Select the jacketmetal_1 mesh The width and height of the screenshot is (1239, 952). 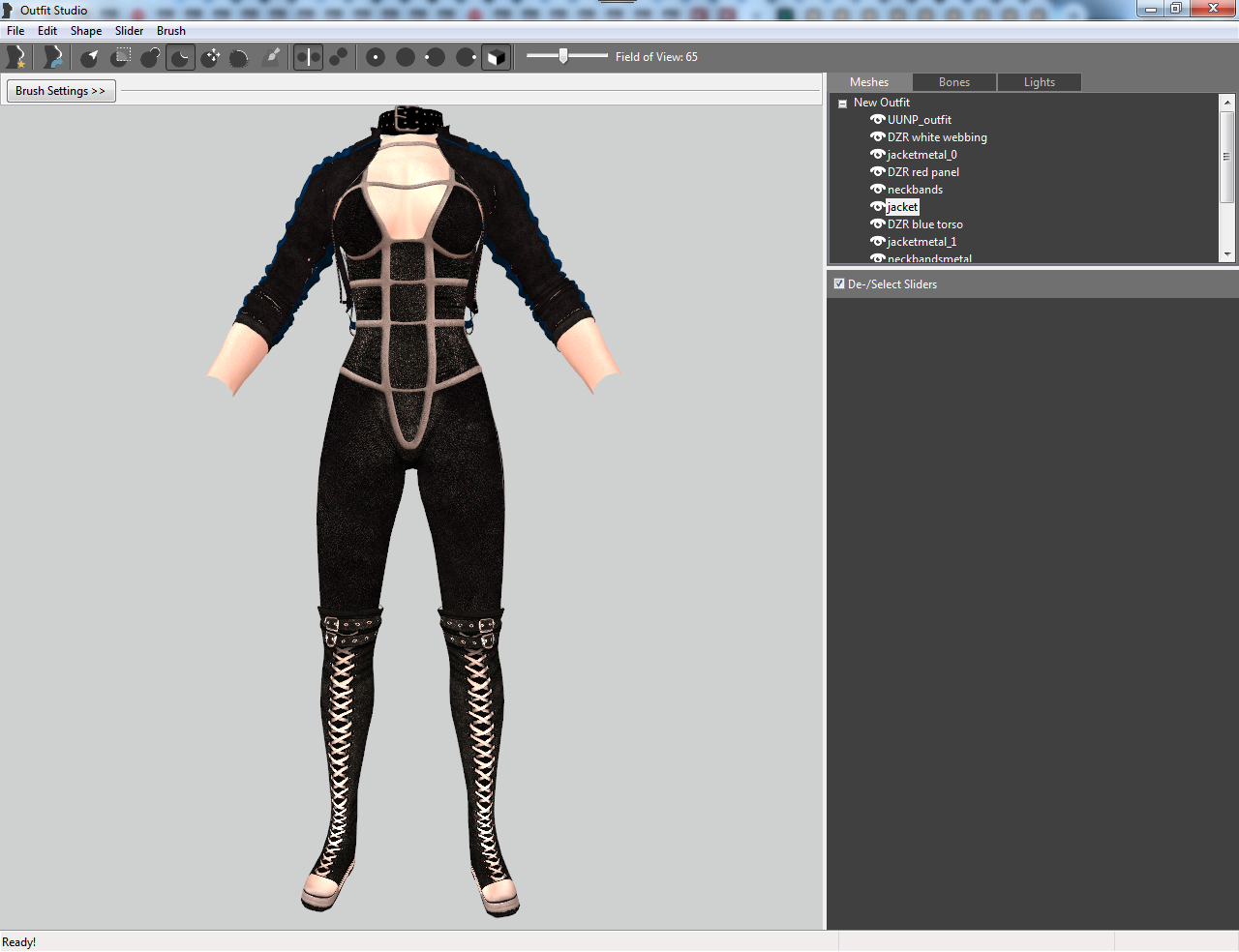tap(922, 242)
